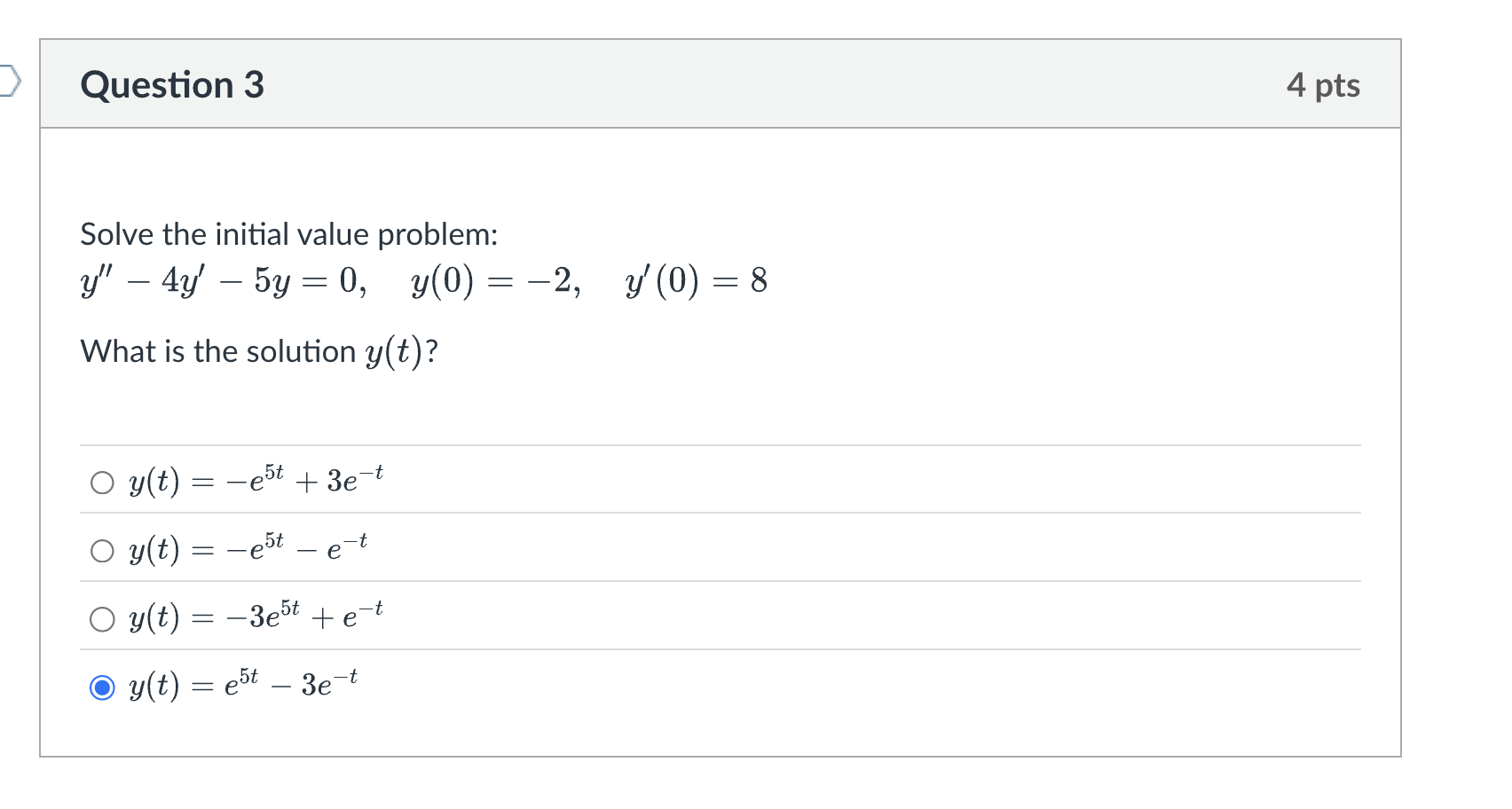
Task: Click the question prompt 'What is the solution y(t)?'
Action: tap(259, 351)
